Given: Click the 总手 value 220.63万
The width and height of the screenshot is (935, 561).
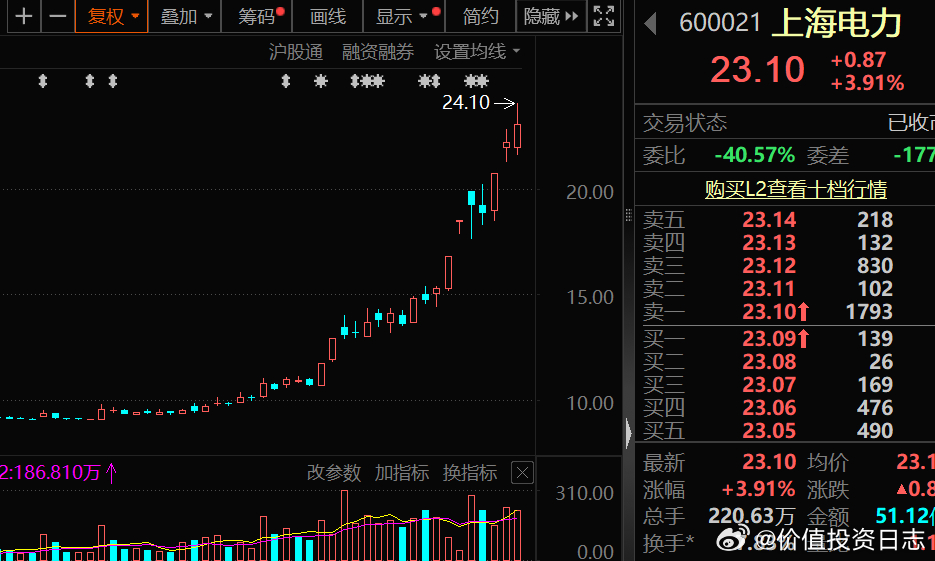Looking at the screenshot, I should [x=751, y=516].
